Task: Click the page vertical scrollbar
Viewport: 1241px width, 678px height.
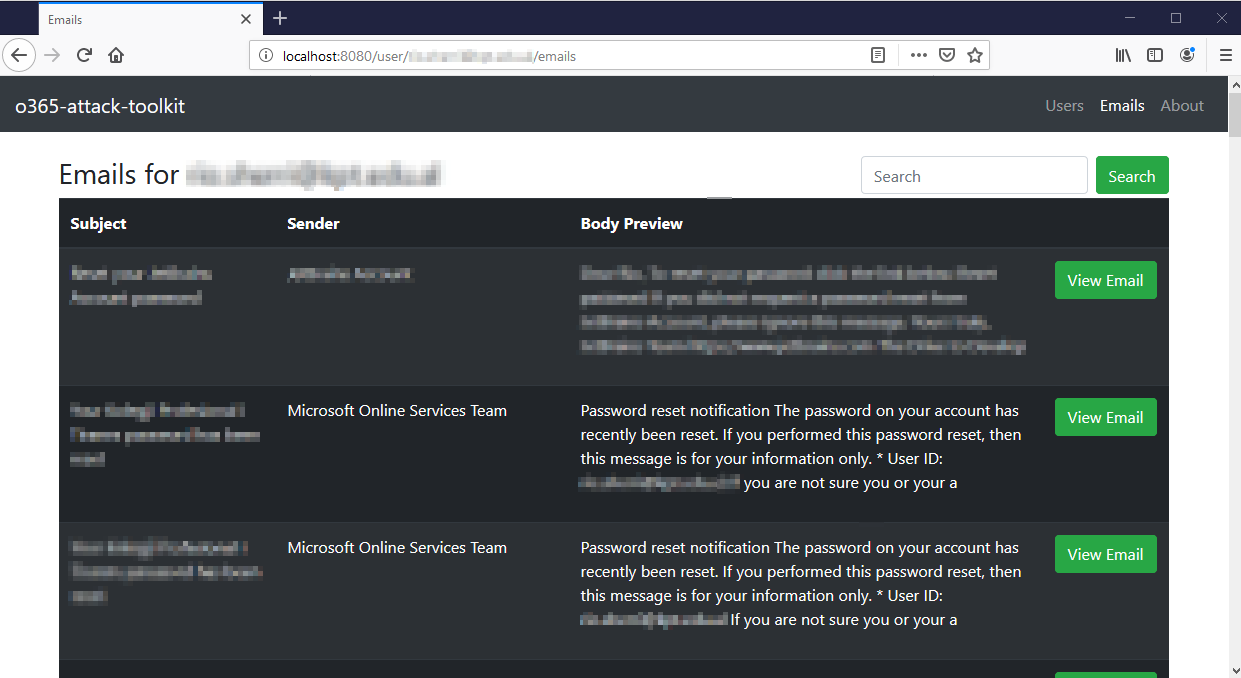Action: (x=1234, y=400)
